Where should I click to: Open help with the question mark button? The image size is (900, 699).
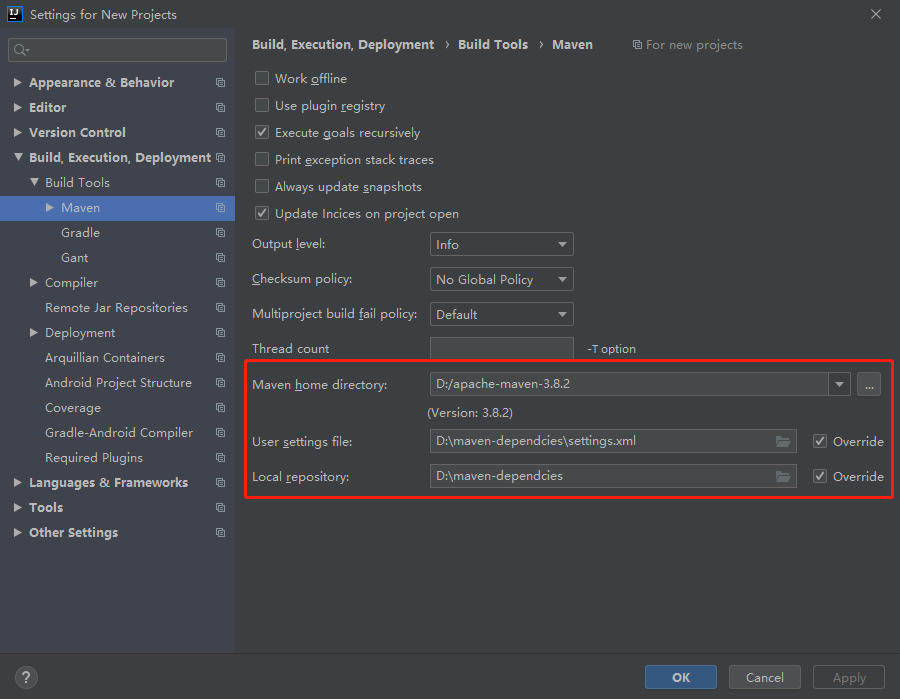(x=26, y=677)
